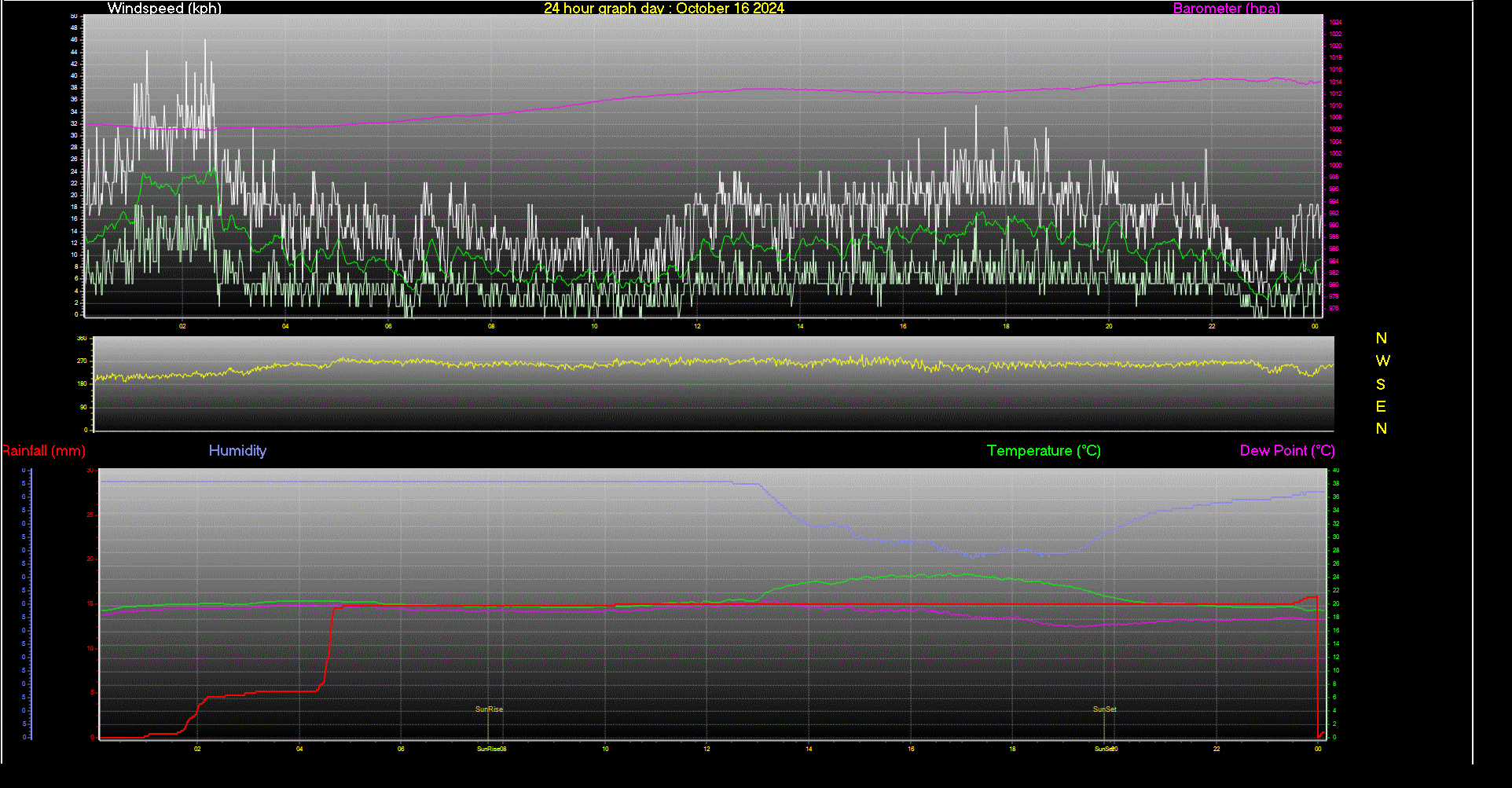Click the '06' hour label under windspeed graph
1512x788 pixels.
pos(388,326)
